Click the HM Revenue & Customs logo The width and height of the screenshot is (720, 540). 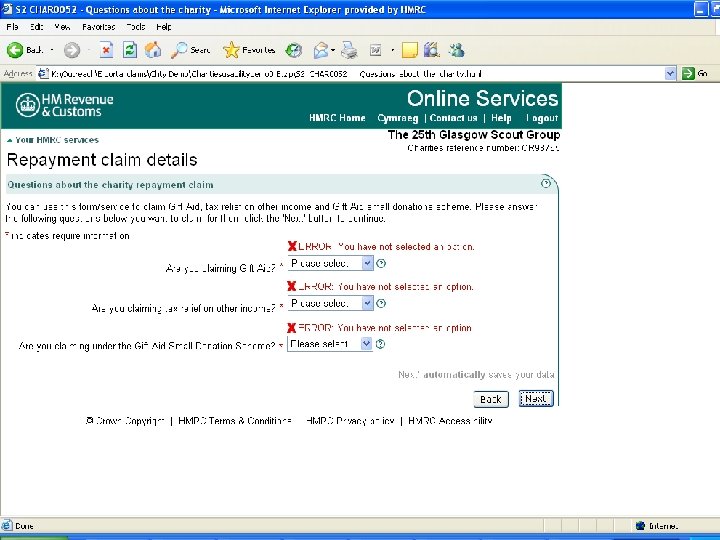64,105
